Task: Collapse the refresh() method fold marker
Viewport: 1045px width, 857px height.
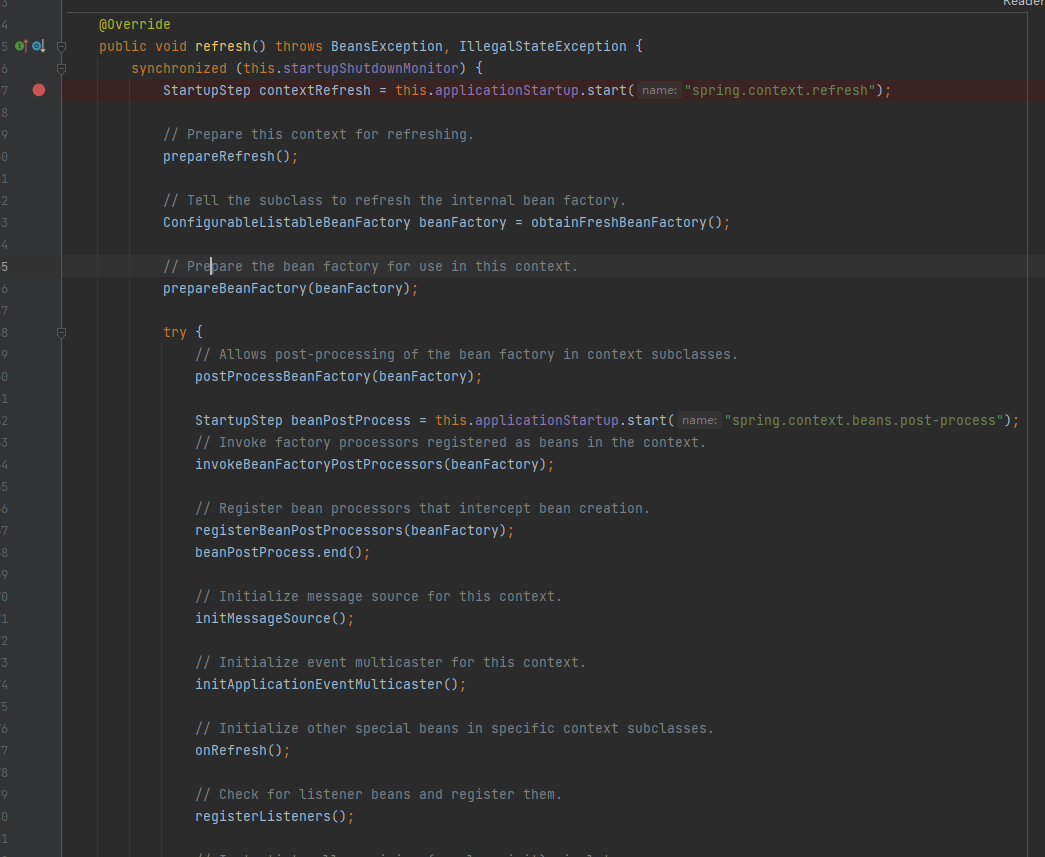Action: click(x=61, y=47)
